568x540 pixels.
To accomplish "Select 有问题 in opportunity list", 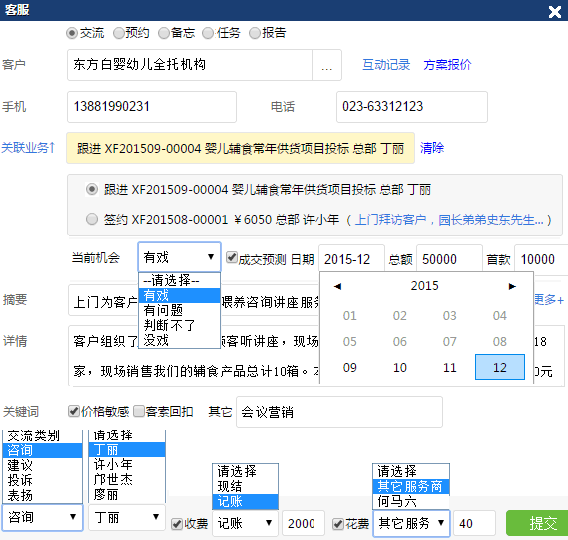I will pos(179,310).
